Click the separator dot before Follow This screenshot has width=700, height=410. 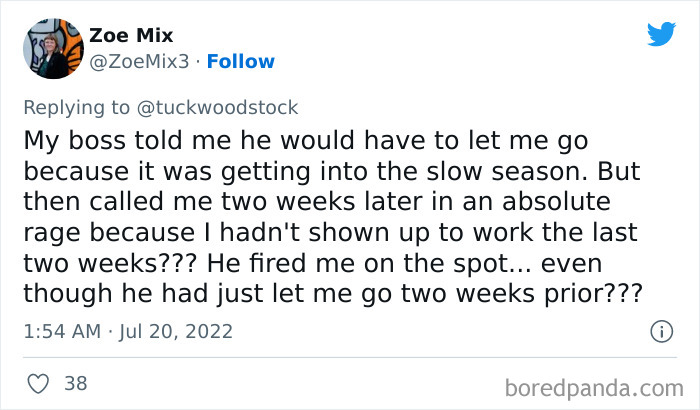[x=197, y=61]
